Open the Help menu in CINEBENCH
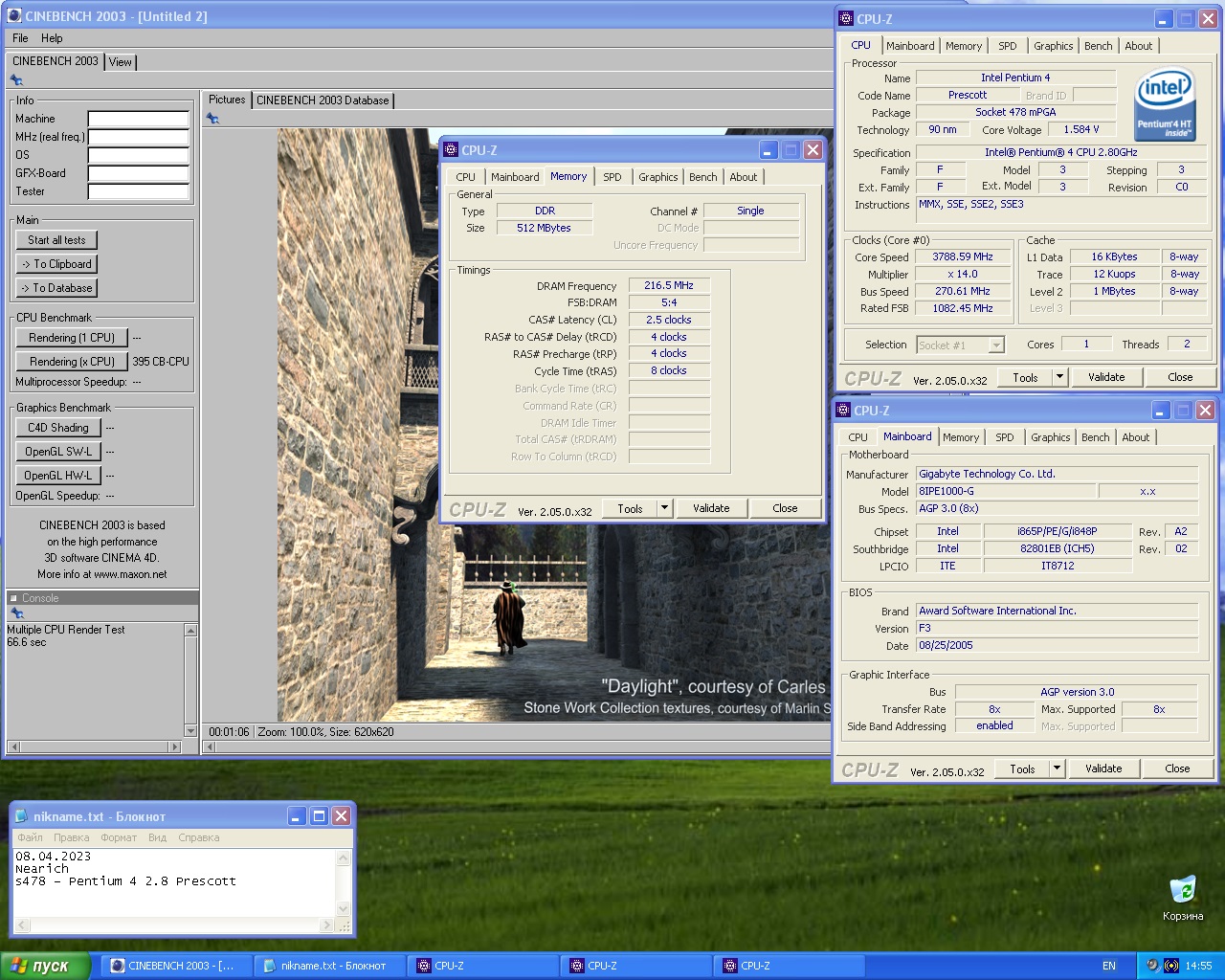The image size is (1225, 980). (52, 38)
